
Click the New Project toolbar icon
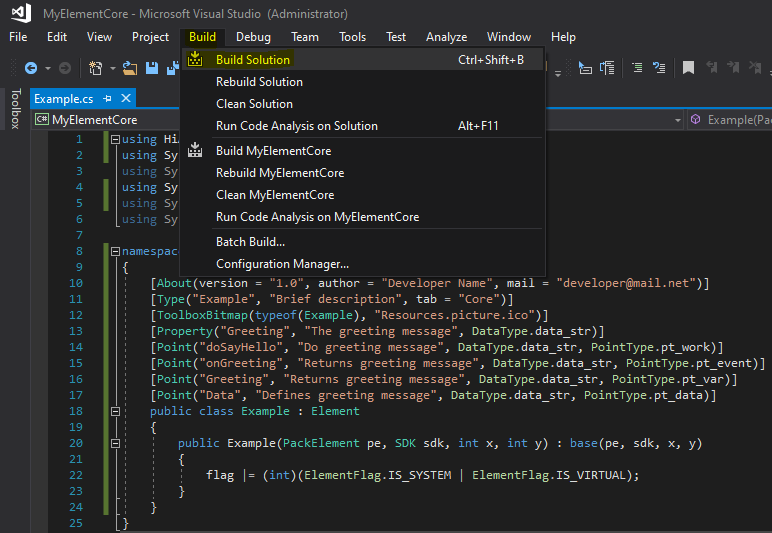pos(96,68)
